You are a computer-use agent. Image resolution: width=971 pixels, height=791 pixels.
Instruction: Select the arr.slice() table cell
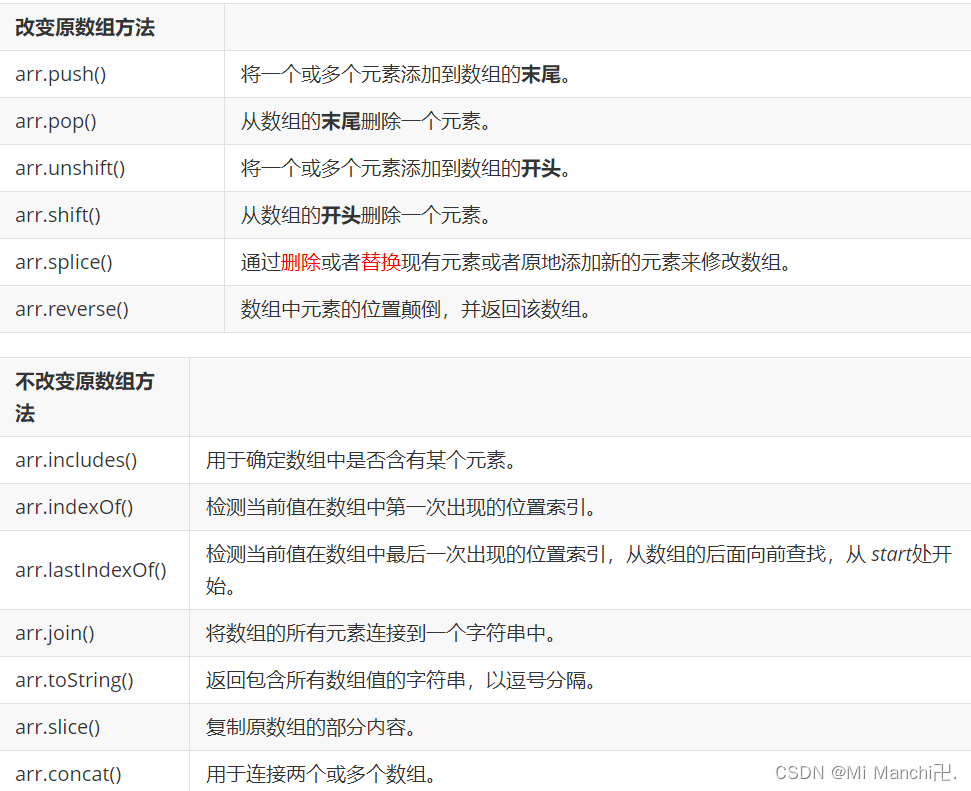(56, 727)
